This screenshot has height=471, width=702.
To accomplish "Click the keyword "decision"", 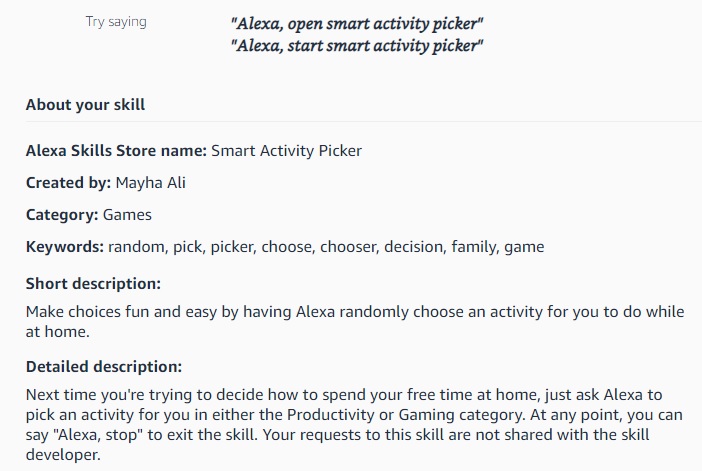I will pyautogui.click(x=413, y=246).
